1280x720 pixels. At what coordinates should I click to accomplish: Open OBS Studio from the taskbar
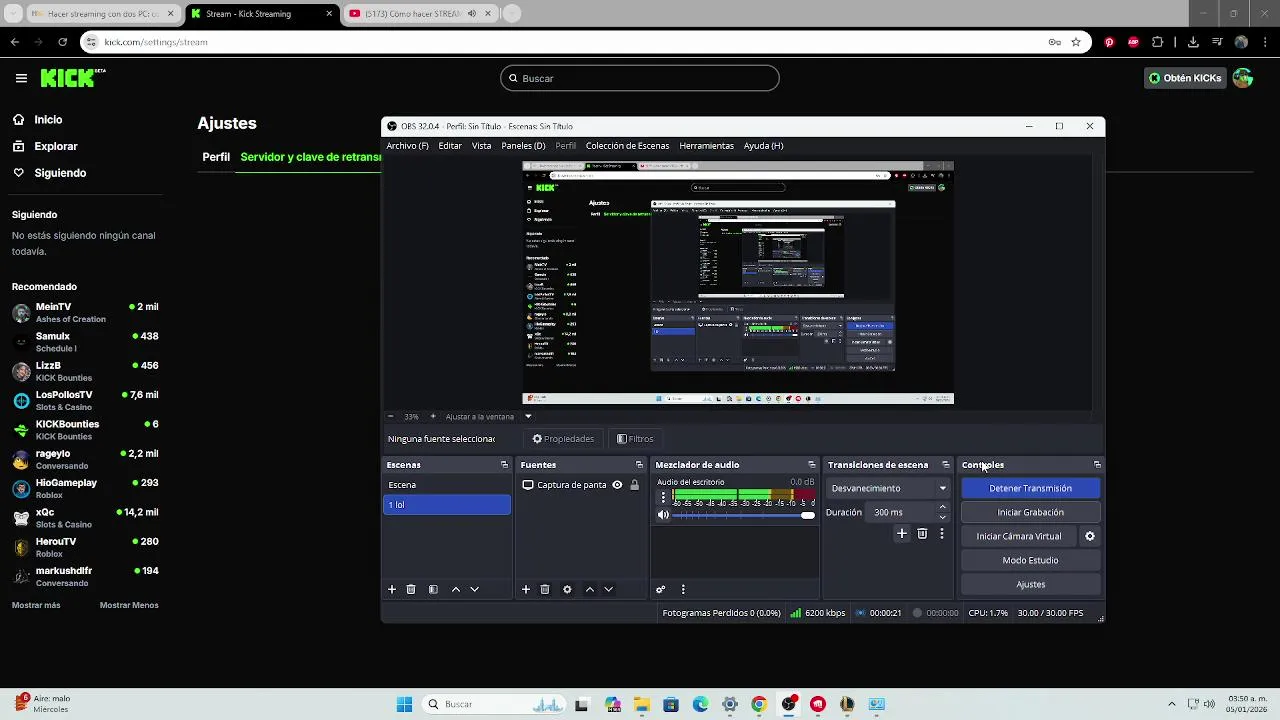pyautogui.click(x=788, y=704)
